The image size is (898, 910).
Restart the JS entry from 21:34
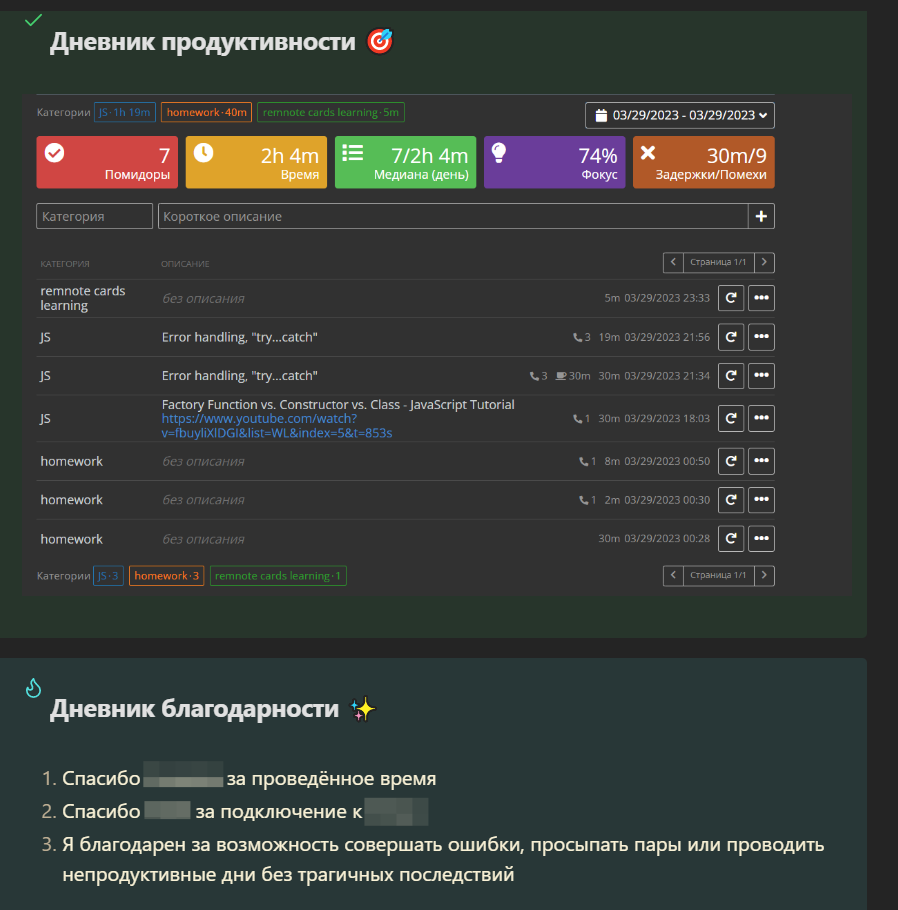pos(731,376)
